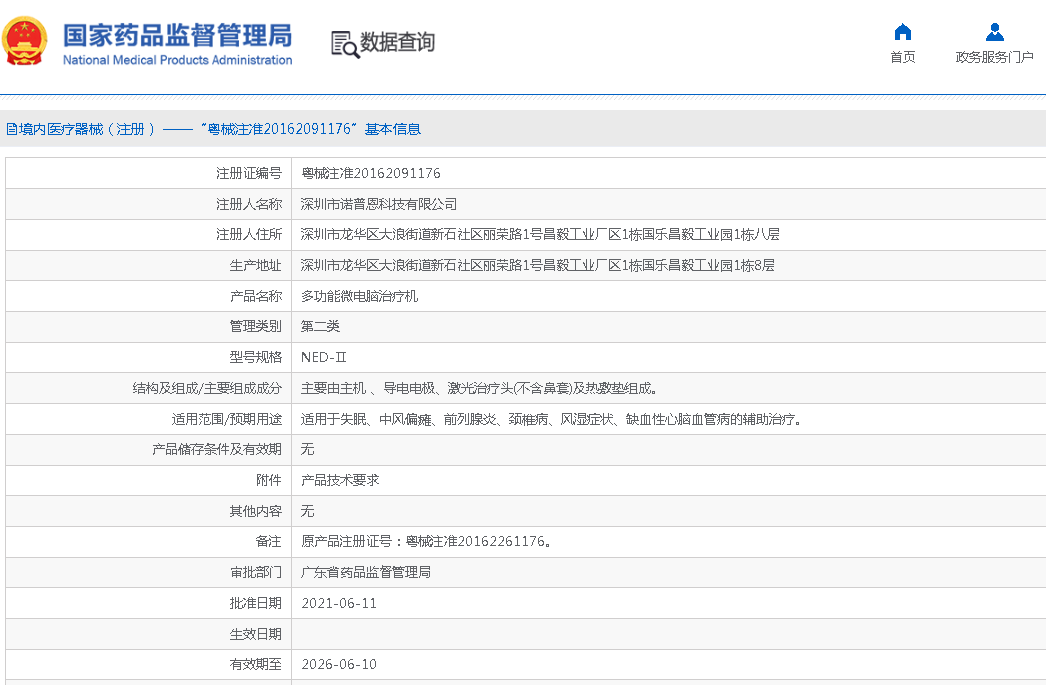This screenshot has height=685, width=1046.
Task: Click the national emblem logo
Action: tap(25, 40)
